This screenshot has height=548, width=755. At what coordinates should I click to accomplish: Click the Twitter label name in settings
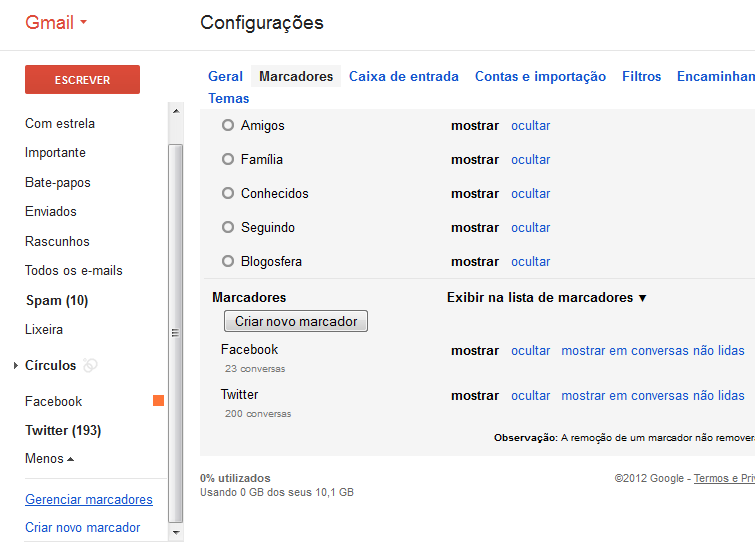click(x=239, y=394)
